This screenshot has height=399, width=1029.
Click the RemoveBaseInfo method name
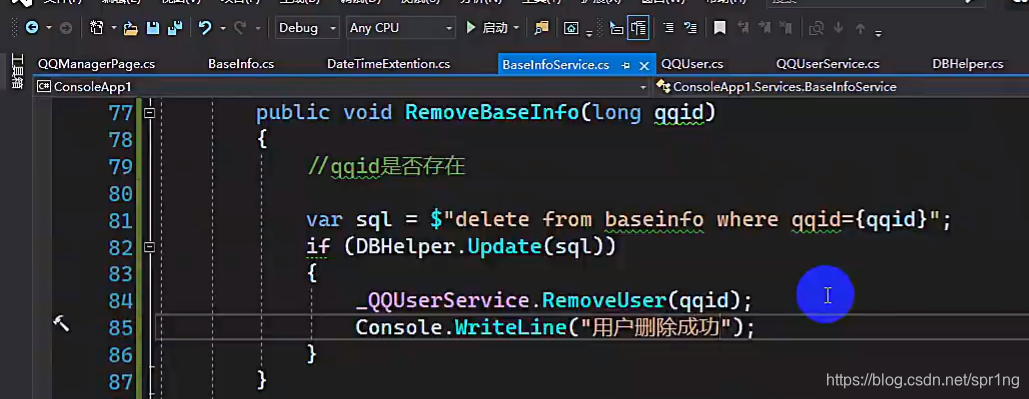pos(492,112)
